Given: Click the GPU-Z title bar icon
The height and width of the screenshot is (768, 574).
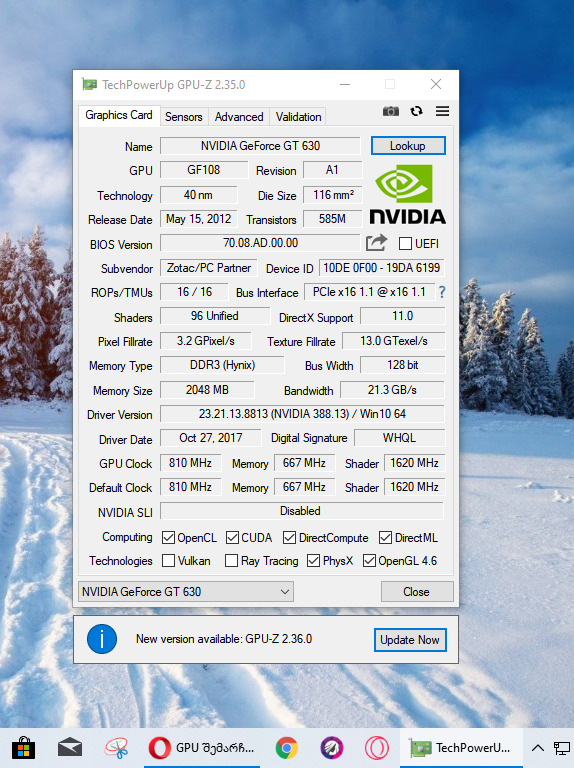Looking at the screenshot, I should pyautogui.click(x=89, y=84).
